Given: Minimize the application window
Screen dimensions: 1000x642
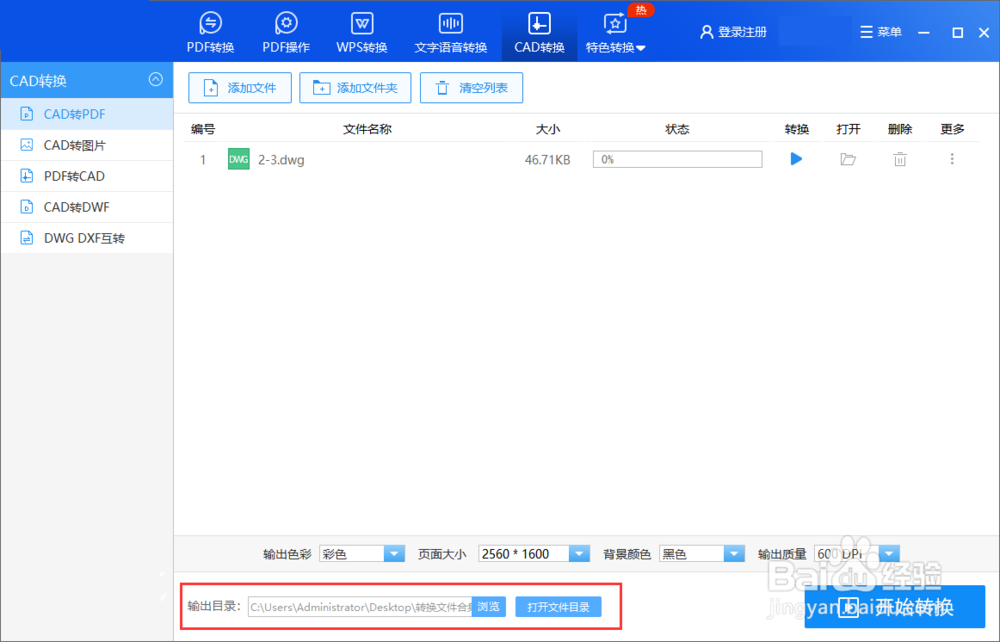Looking at the screenshot, I should 923,33.
